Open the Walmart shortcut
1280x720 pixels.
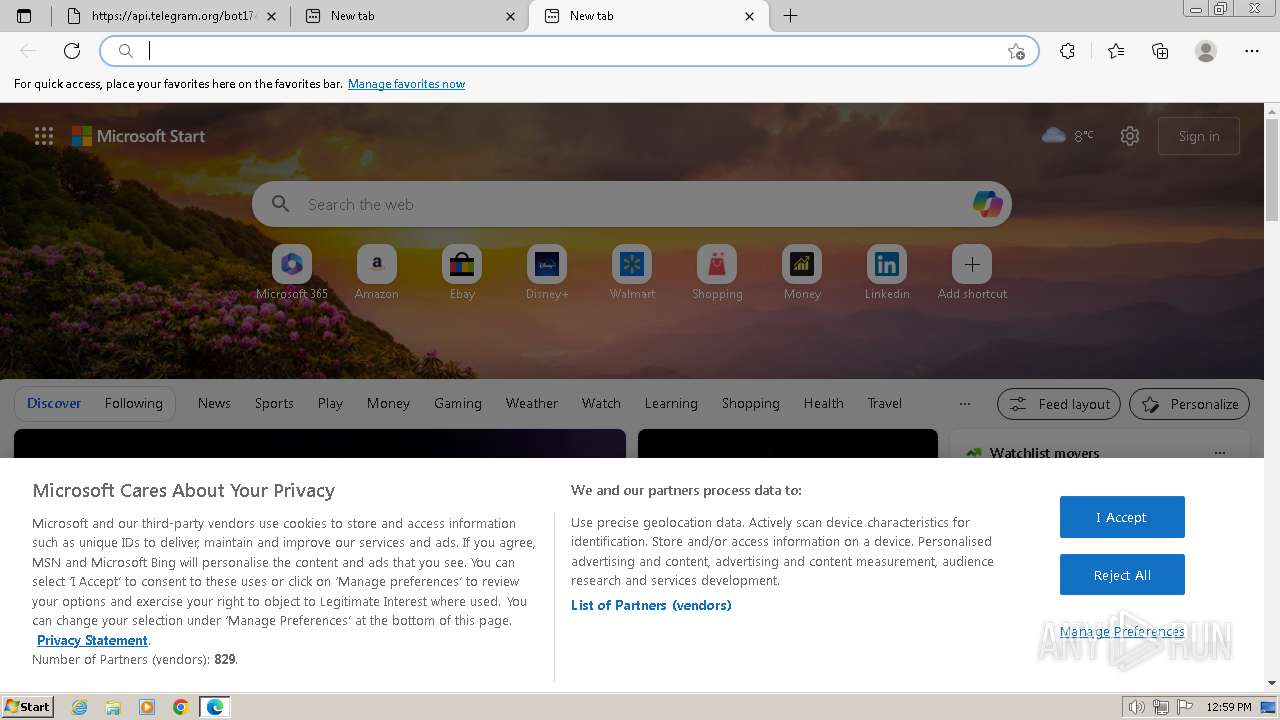632,272
